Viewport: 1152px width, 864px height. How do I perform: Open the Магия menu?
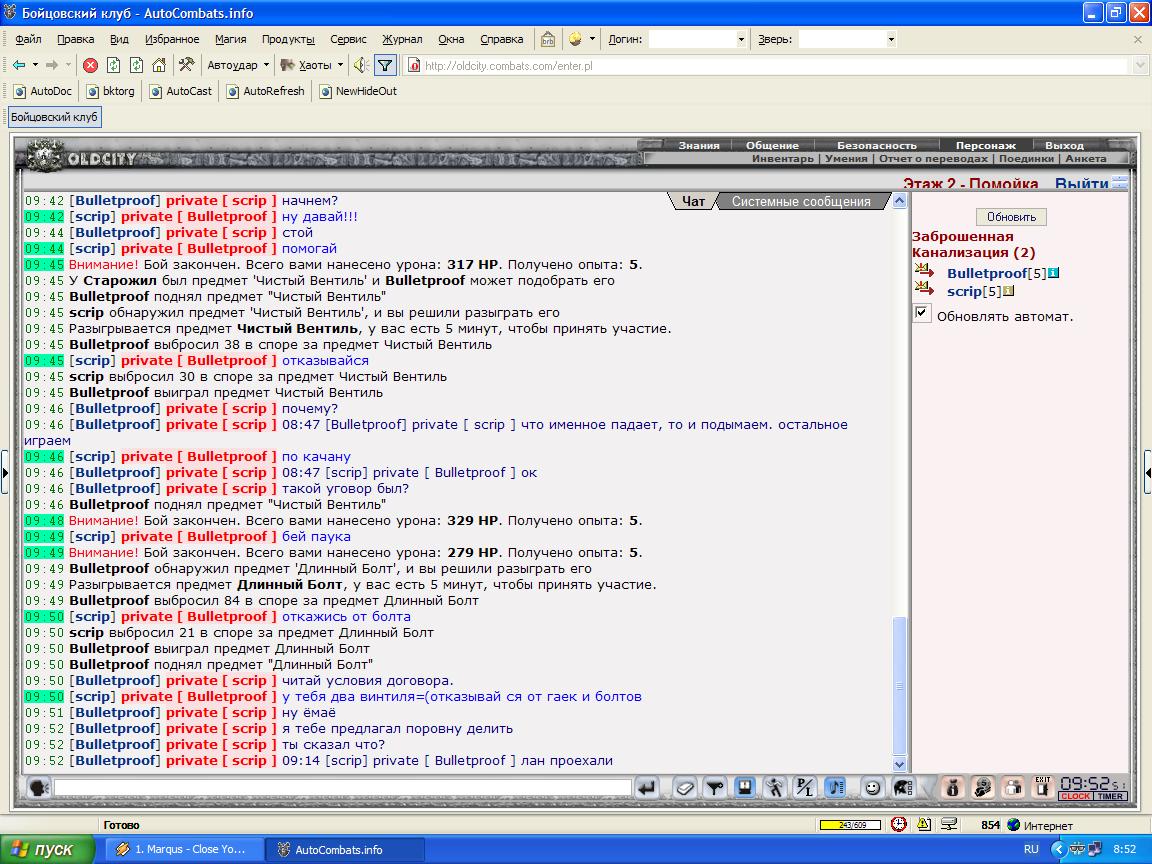tap(231, 40)
